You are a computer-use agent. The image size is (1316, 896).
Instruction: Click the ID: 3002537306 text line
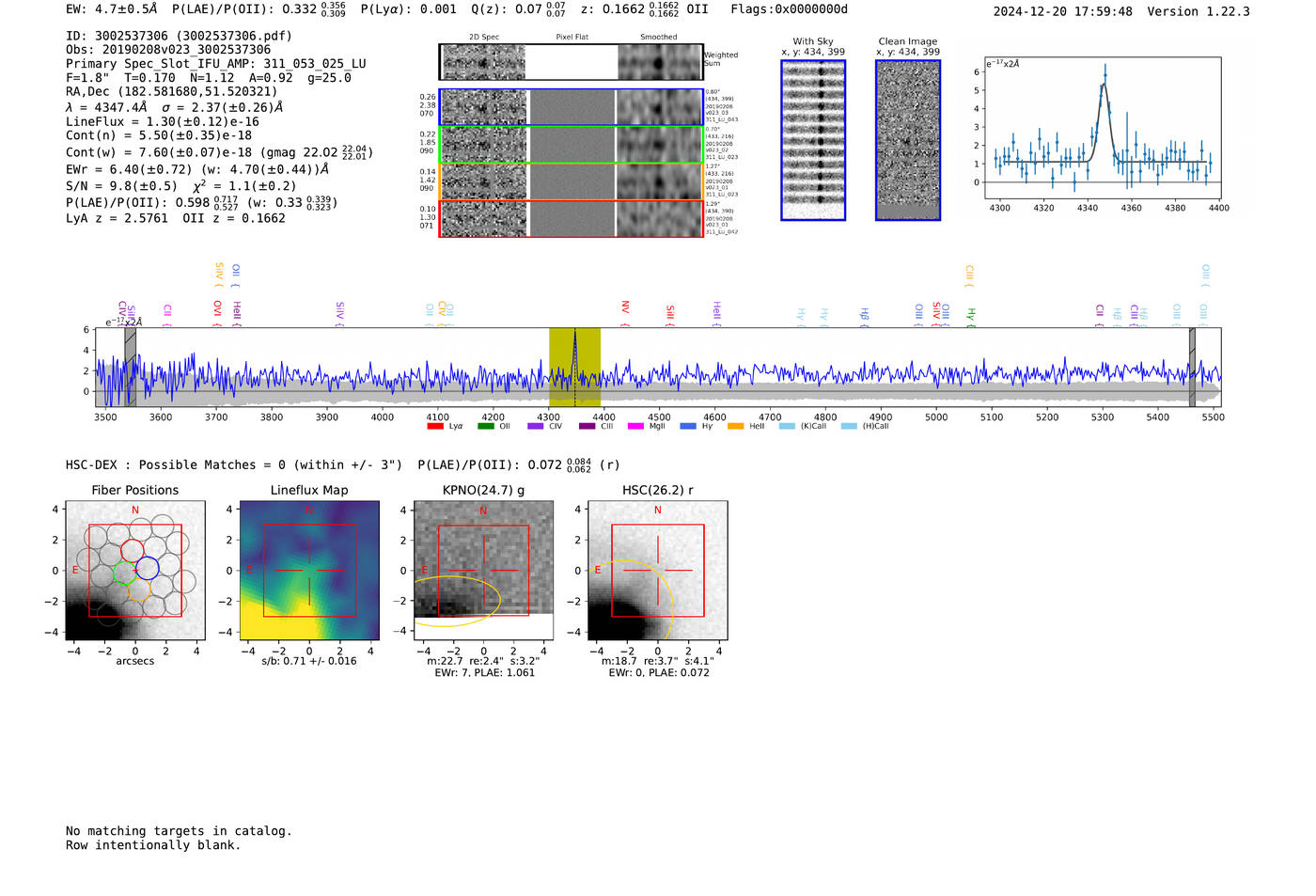click(x=179, y=36)
